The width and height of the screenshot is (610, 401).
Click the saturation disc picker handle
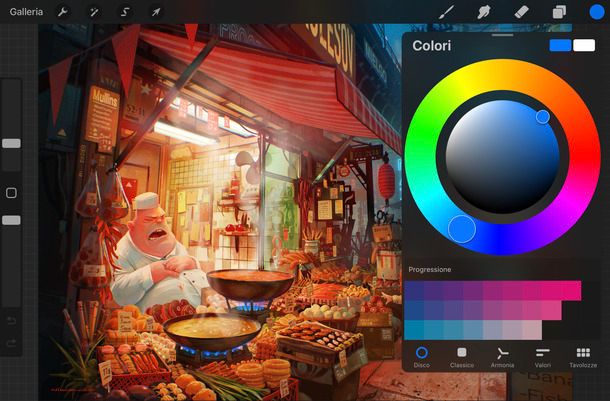pos(543,116)
